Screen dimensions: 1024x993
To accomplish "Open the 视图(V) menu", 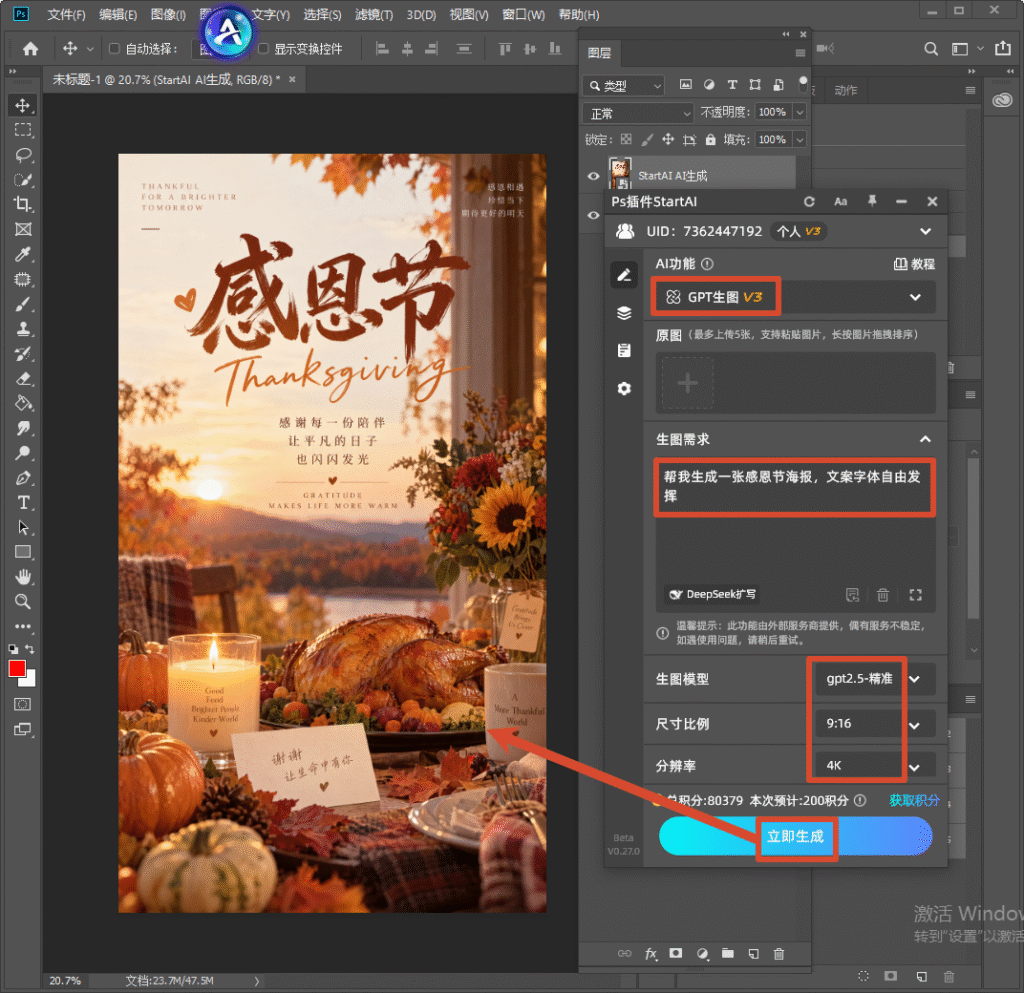I will pyautogui.click(x=469, y=14).
